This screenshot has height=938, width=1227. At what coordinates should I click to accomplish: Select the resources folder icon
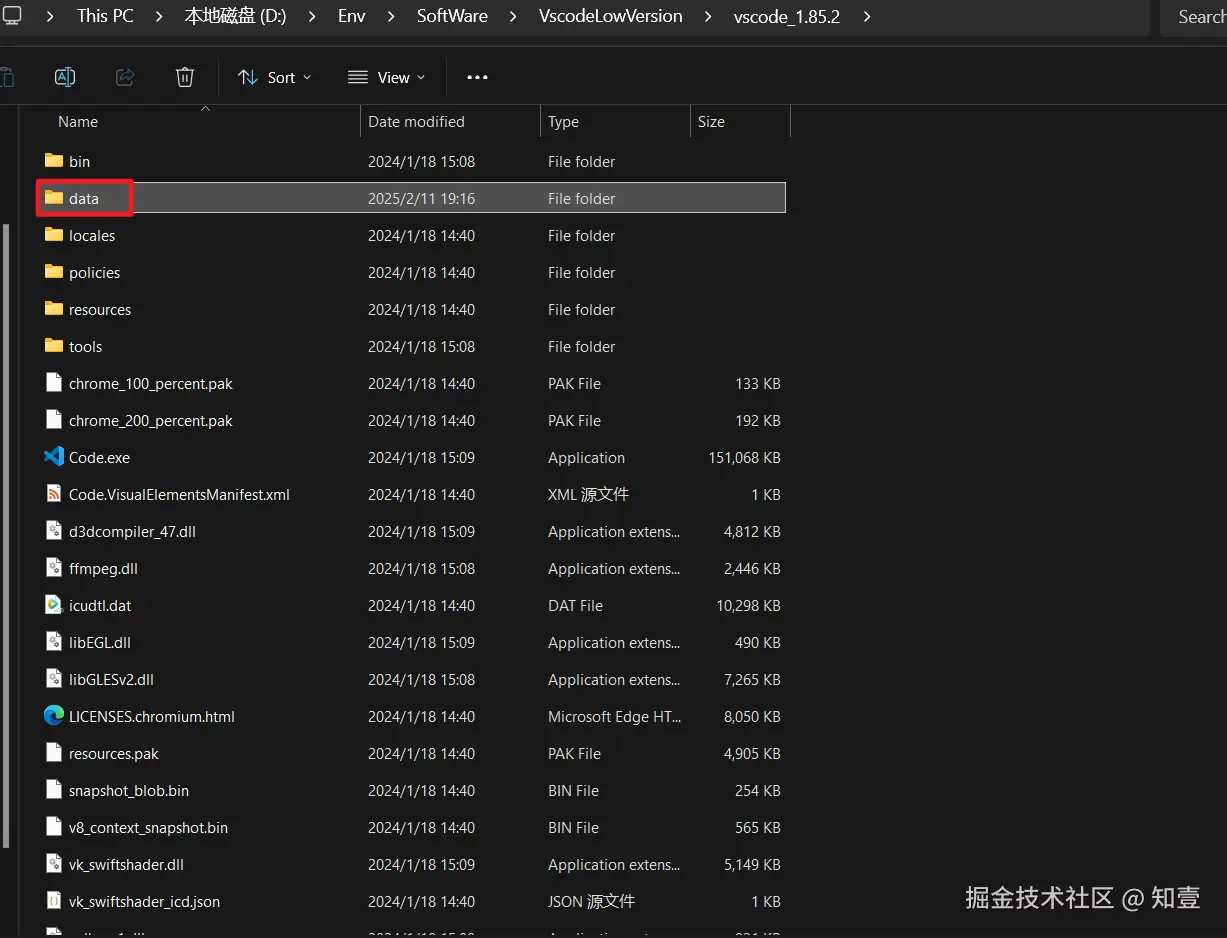coord(54,309)
